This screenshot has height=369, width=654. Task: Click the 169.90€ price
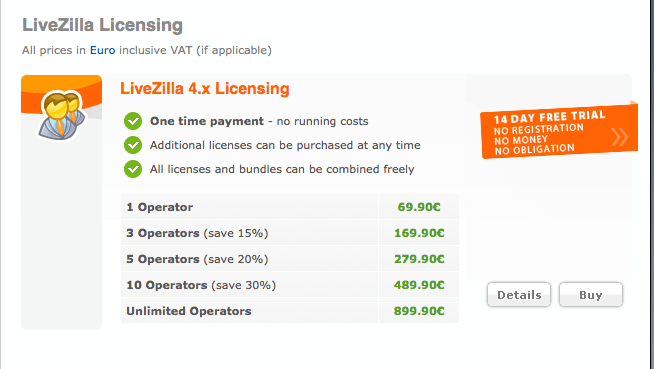419,233
